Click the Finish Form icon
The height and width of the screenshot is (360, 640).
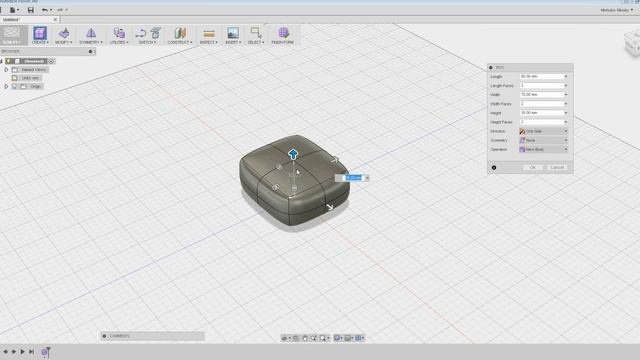[283, 33]
